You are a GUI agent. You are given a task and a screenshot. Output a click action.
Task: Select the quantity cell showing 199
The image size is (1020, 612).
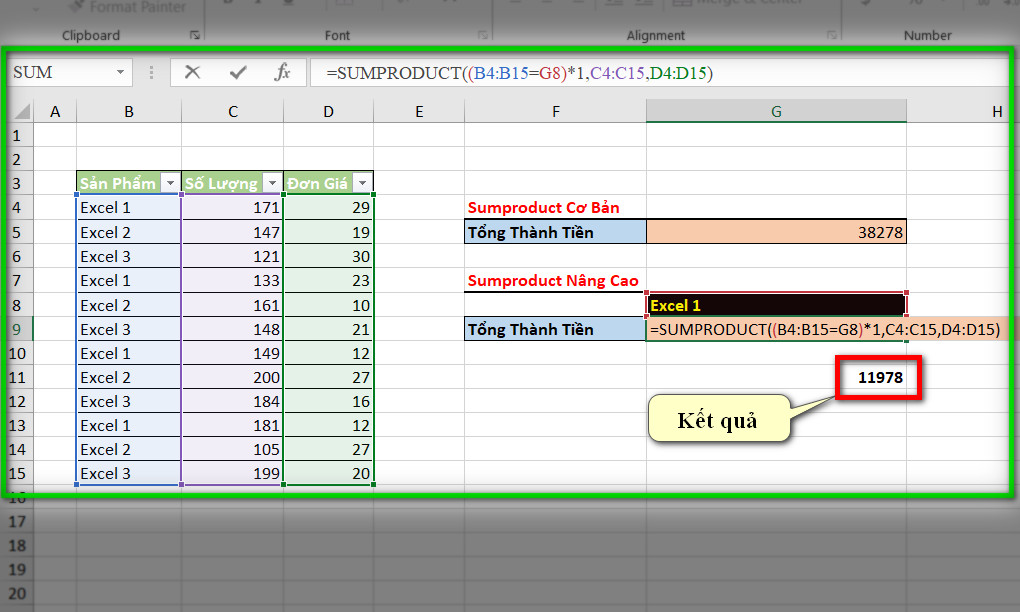232,473
